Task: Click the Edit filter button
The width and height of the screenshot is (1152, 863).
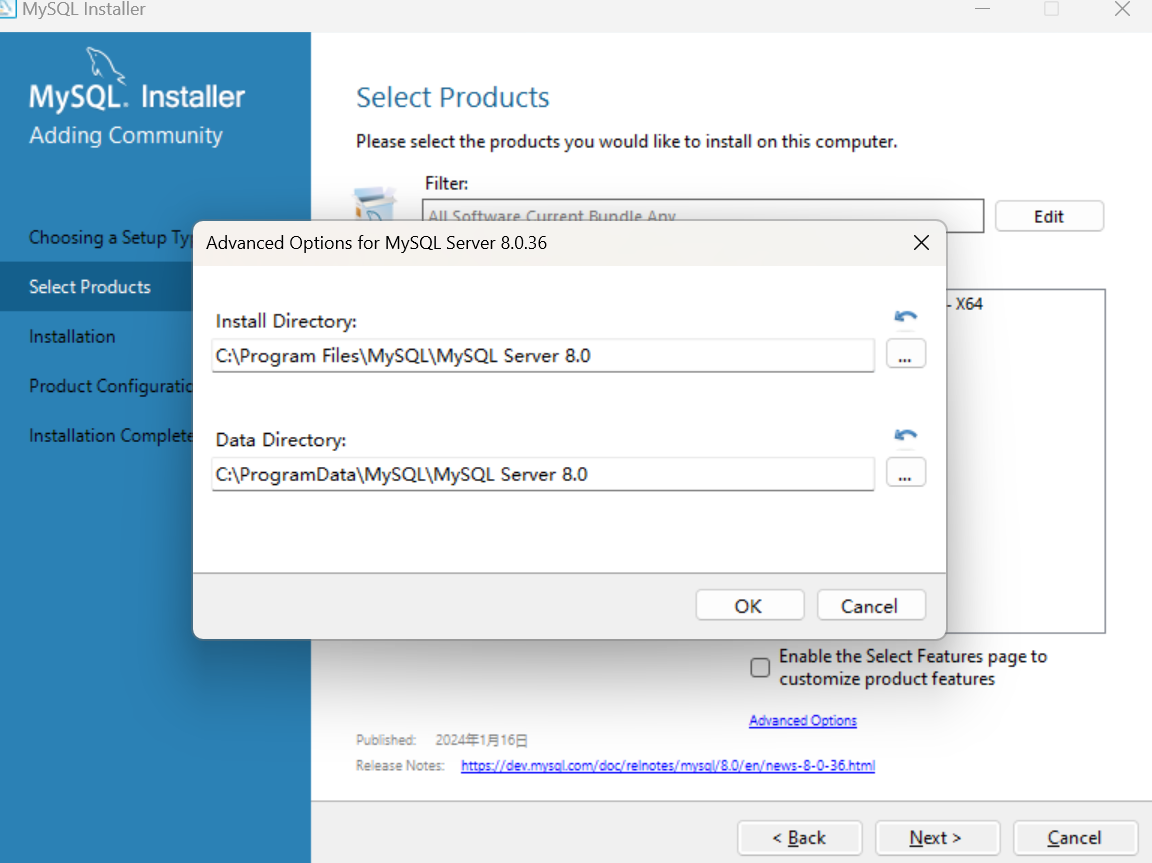Action: coord(1048,216)
